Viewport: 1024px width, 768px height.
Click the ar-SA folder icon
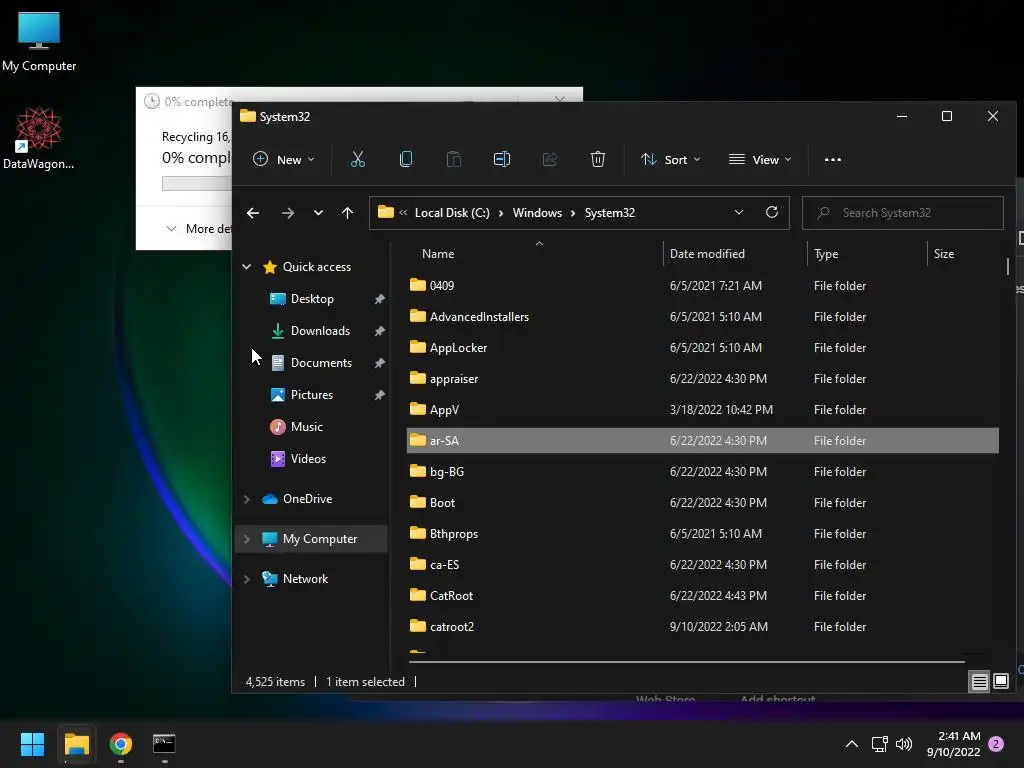(x=417, y=440)
